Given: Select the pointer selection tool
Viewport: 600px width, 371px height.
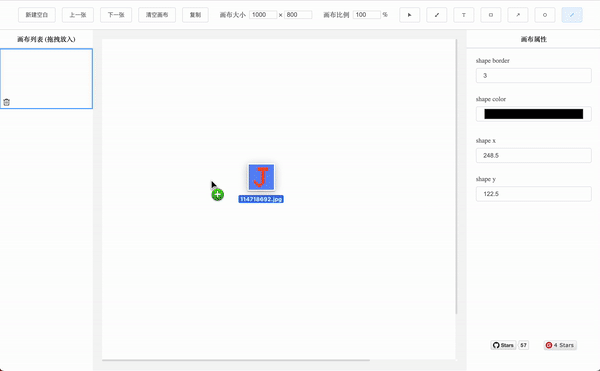Looking at the screenshot, I should (x=409, y=15).
